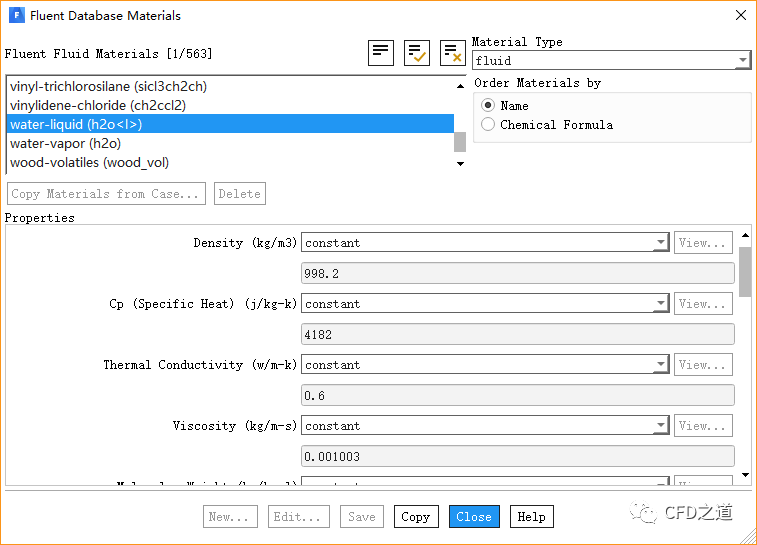Screen dimensions: 757x545
Task: Choose vinylidene-chloride (ch2ccl2) from the list
Action: 97,105
